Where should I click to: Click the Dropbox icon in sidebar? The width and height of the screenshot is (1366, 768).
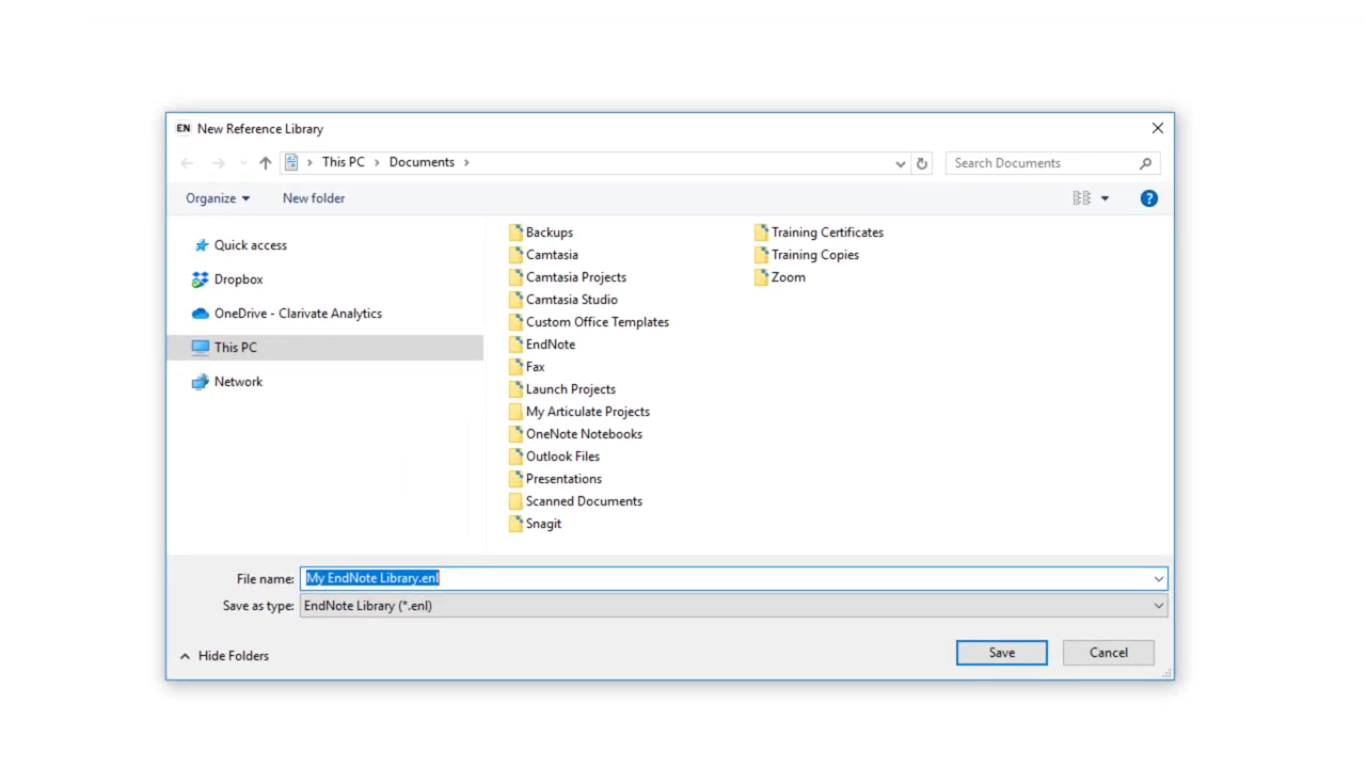(x=200, y=279)
